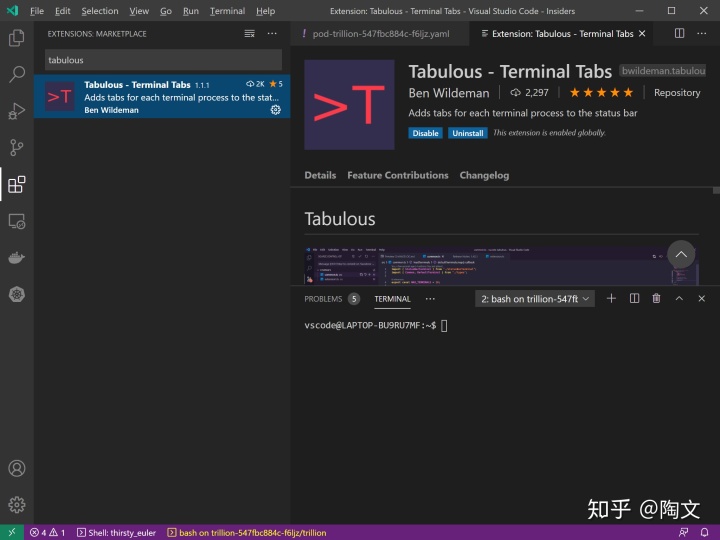Open the Help menu

(x=265, y=11)
